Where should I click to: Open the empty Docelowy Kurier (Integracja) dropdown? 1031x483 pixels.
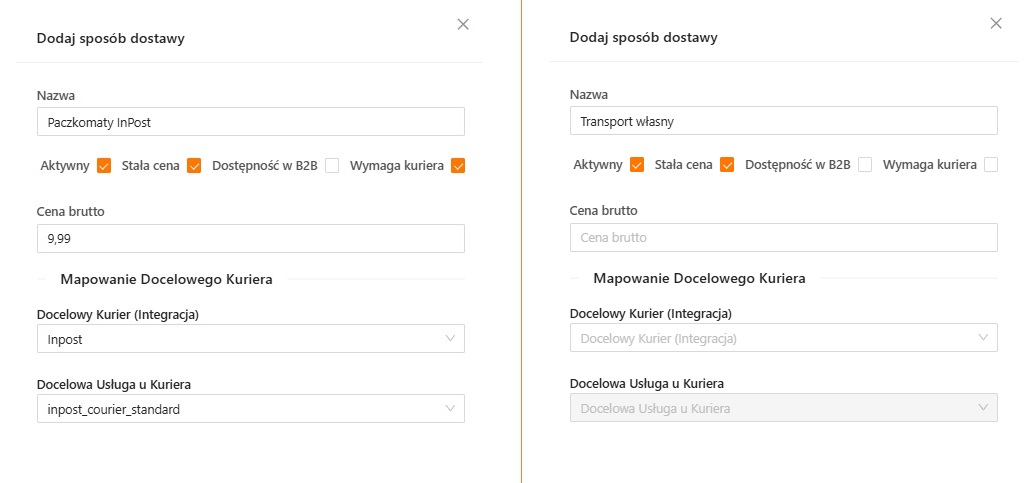click(x=783, y=339)
